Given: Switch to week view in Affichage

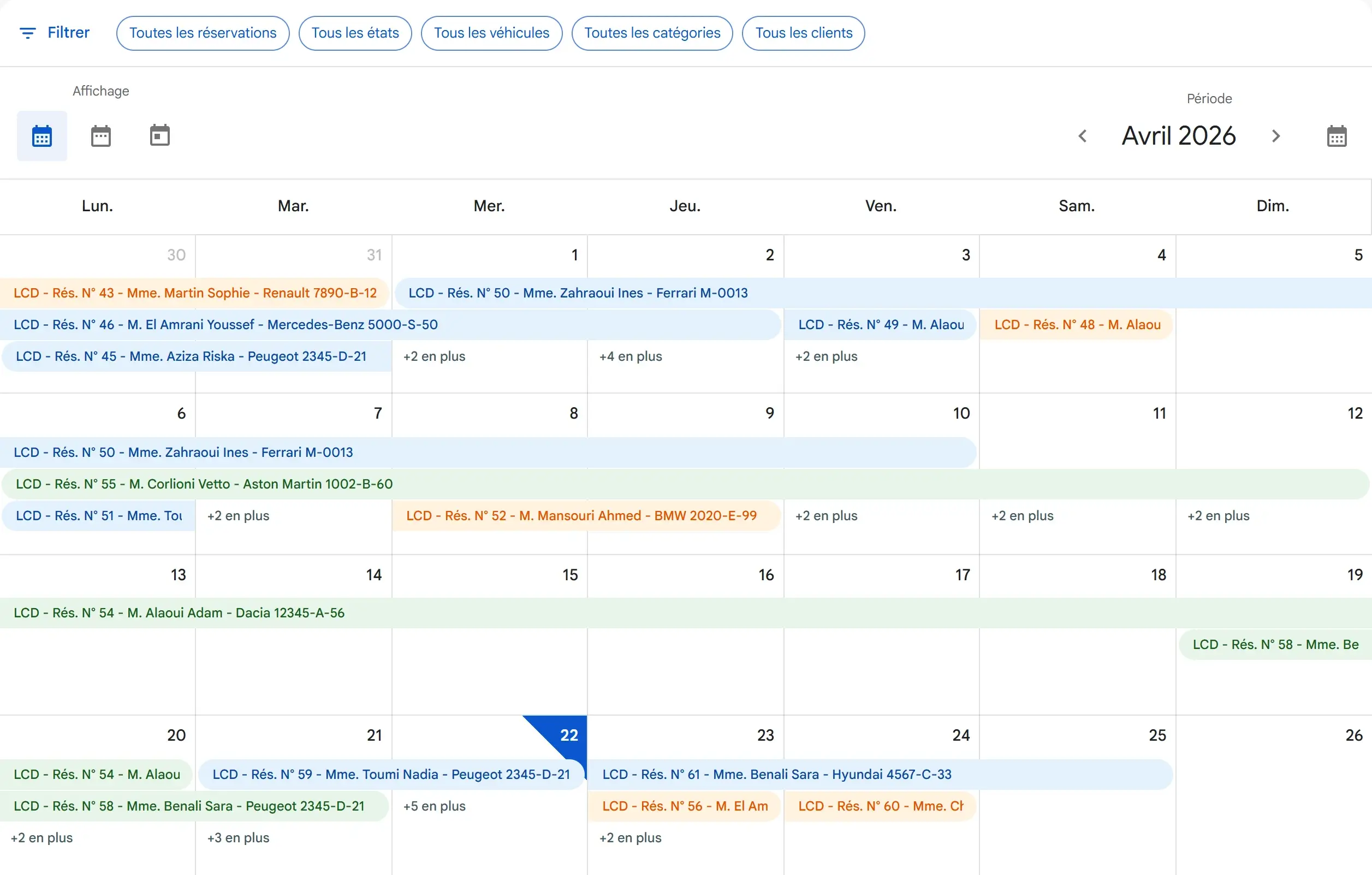Looking at the screenshot, I should pyautogui.click(x=100, y=135).
